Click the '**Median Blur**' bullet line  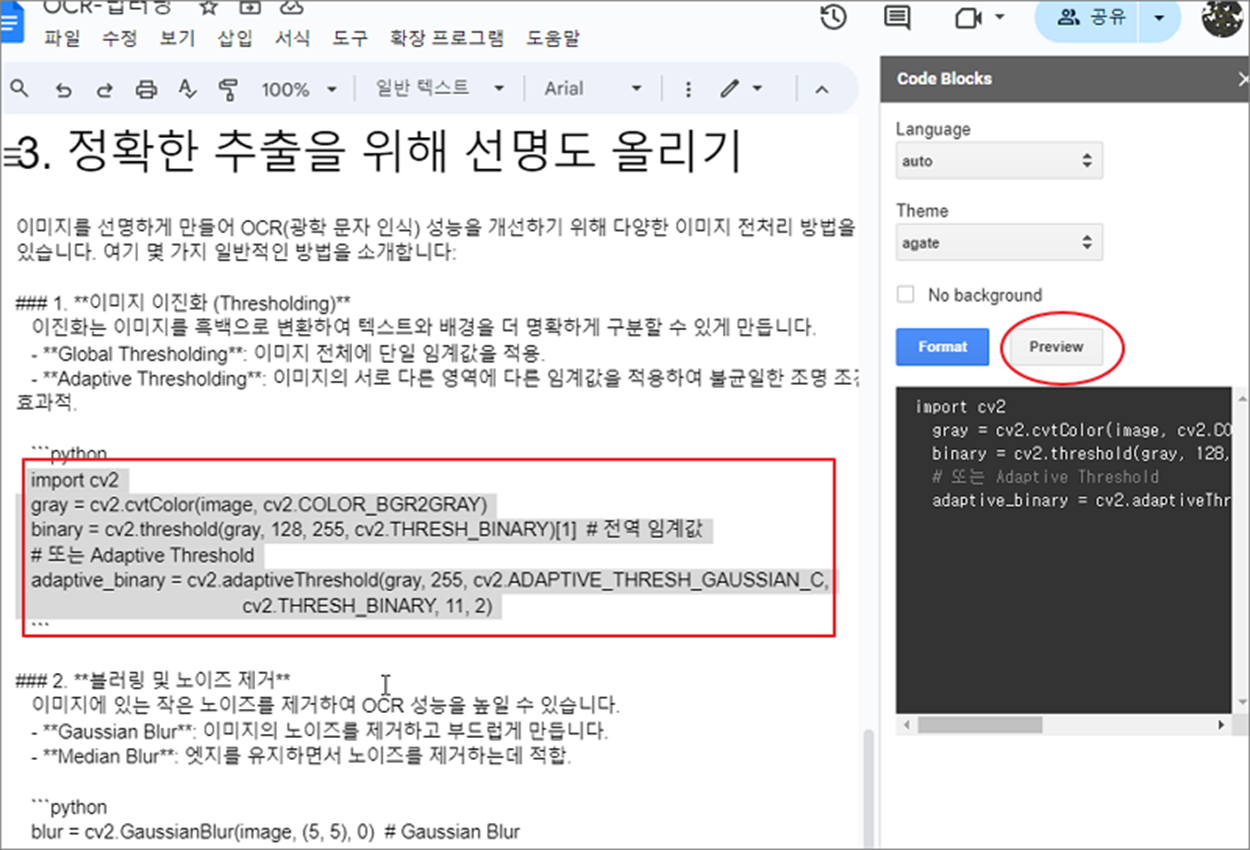click(x=301, y=756)
